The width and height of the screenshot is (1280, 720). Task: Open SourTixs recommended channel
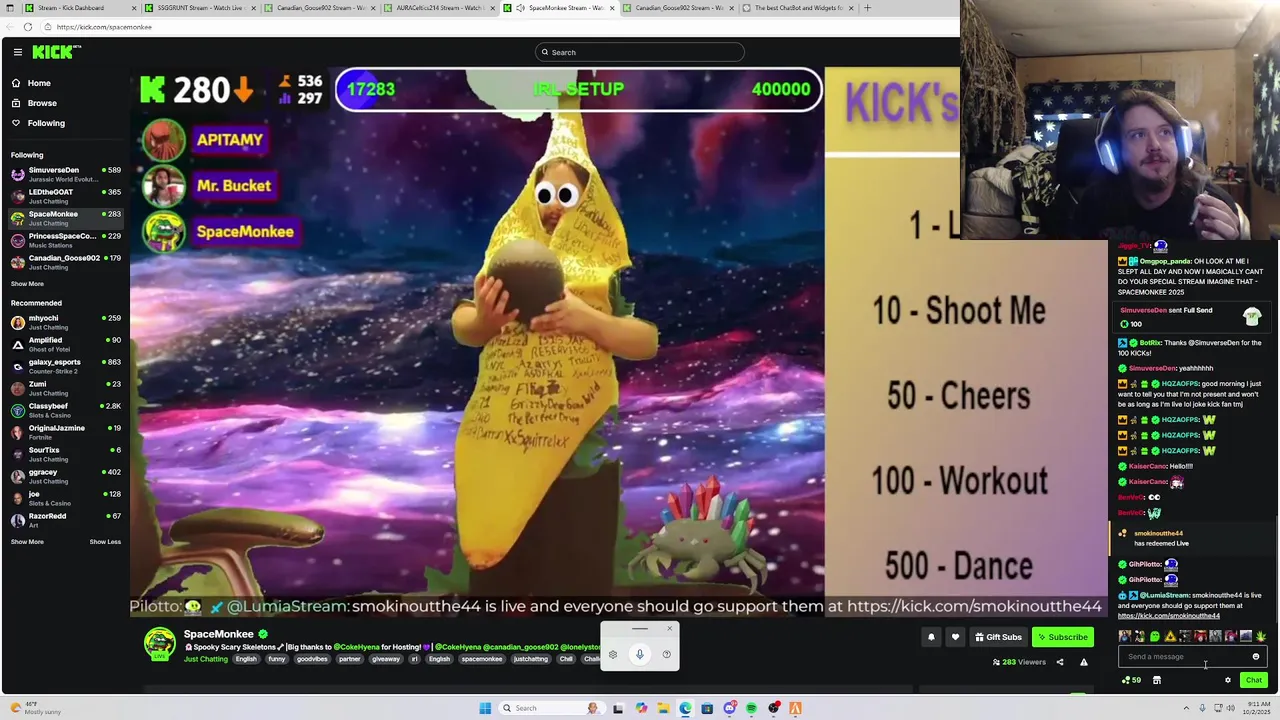65,454
